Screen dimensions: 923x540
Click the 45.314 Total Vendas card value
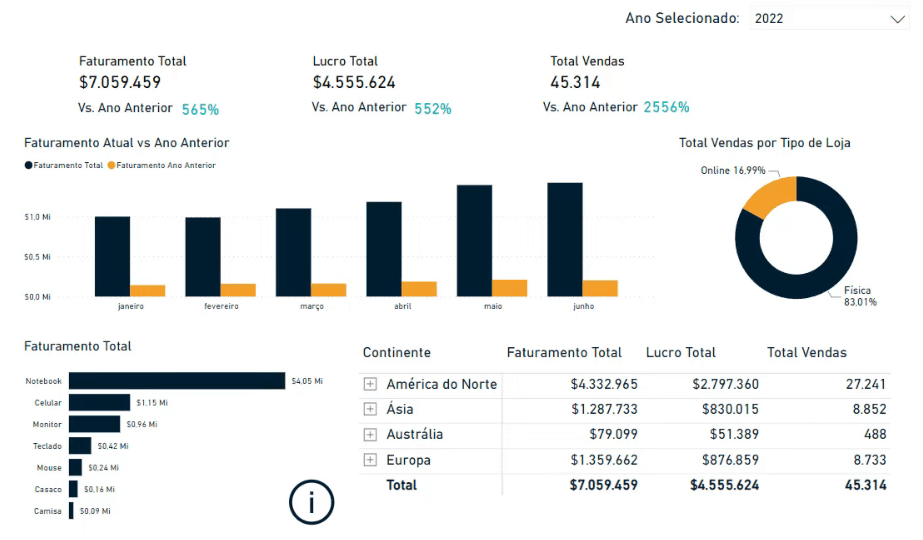(575, 82)
